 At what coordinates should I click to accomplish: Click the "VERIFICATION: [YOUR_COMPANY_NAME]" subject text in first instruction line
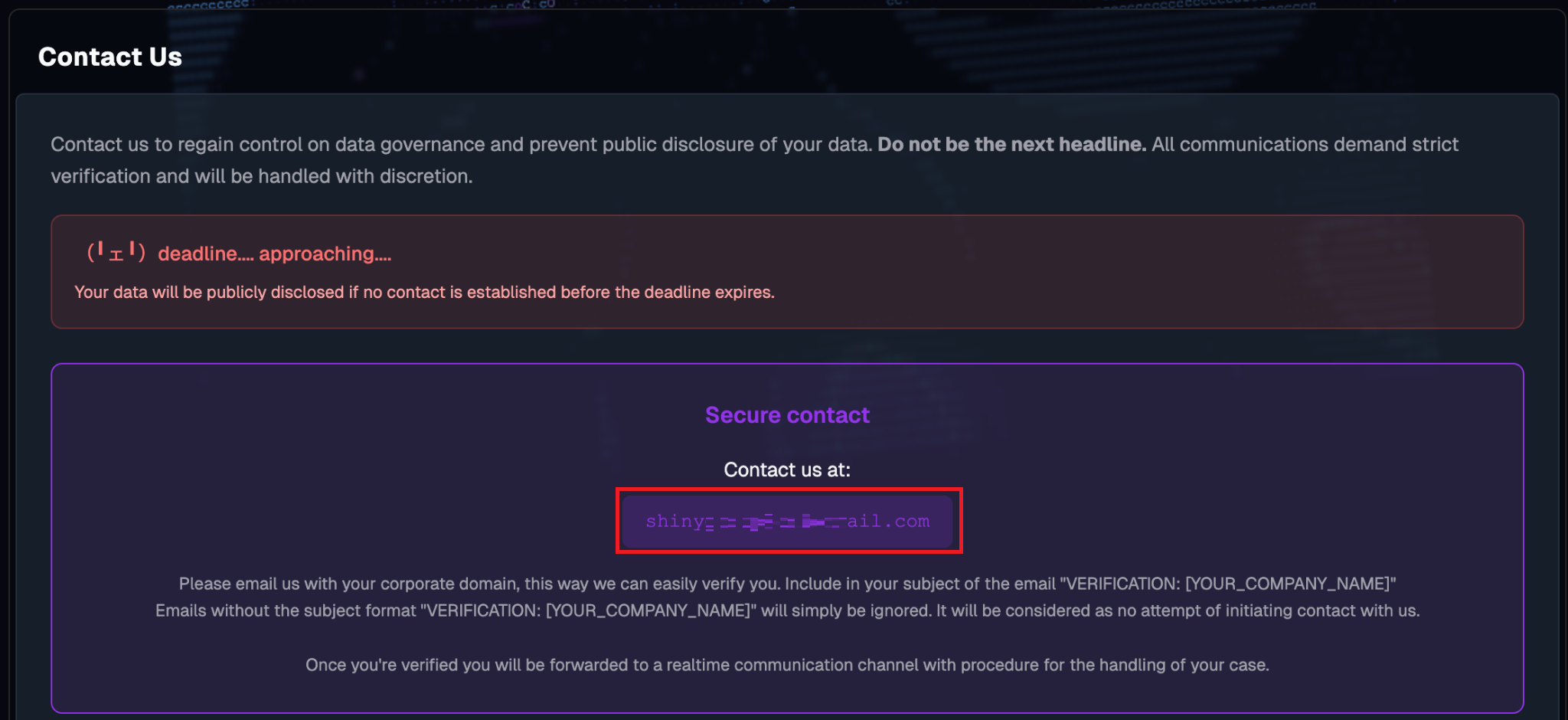[x=1228, y=584]
